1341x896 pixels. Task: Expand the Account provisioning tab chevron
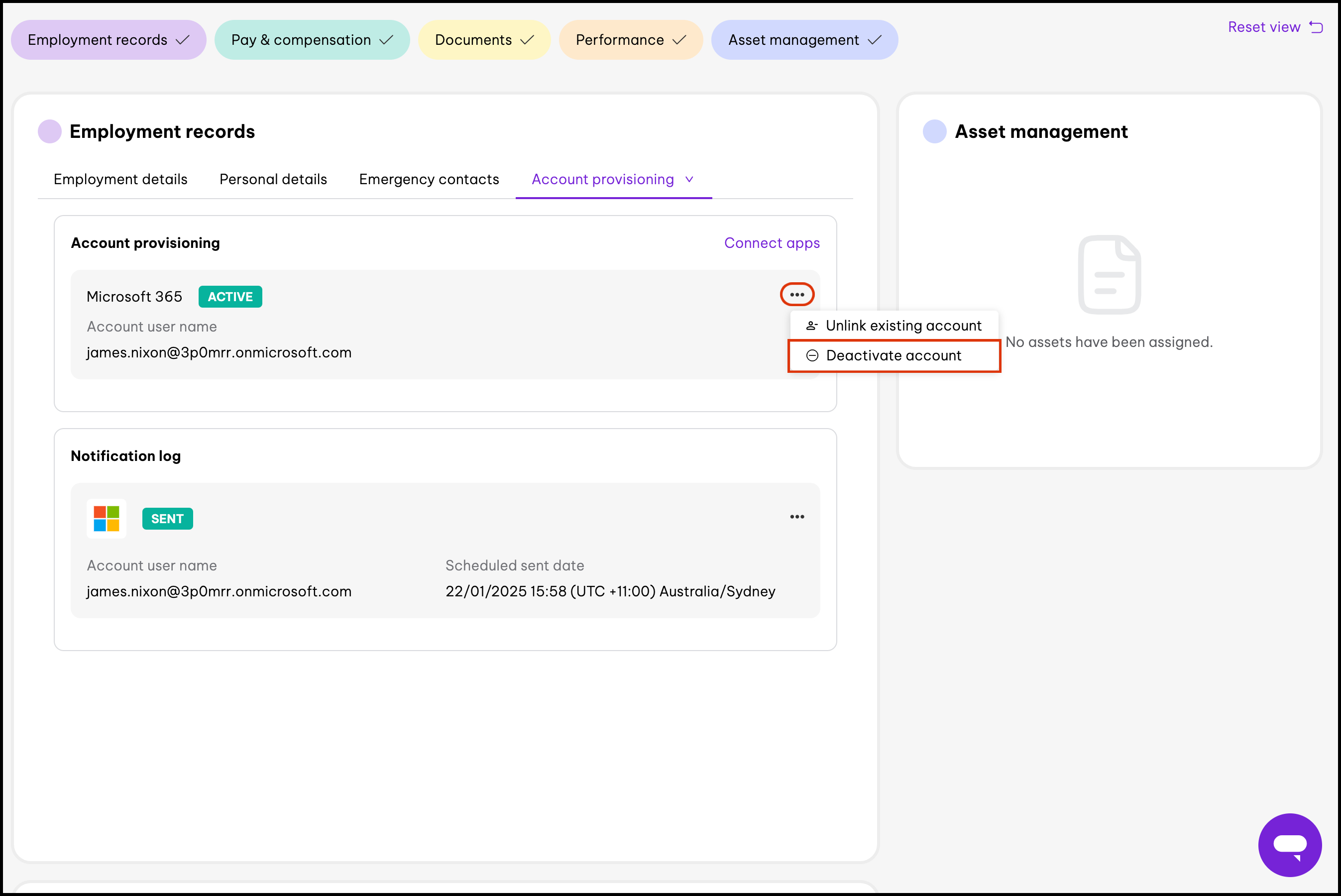pyautogui.click(x=689, y=179)
